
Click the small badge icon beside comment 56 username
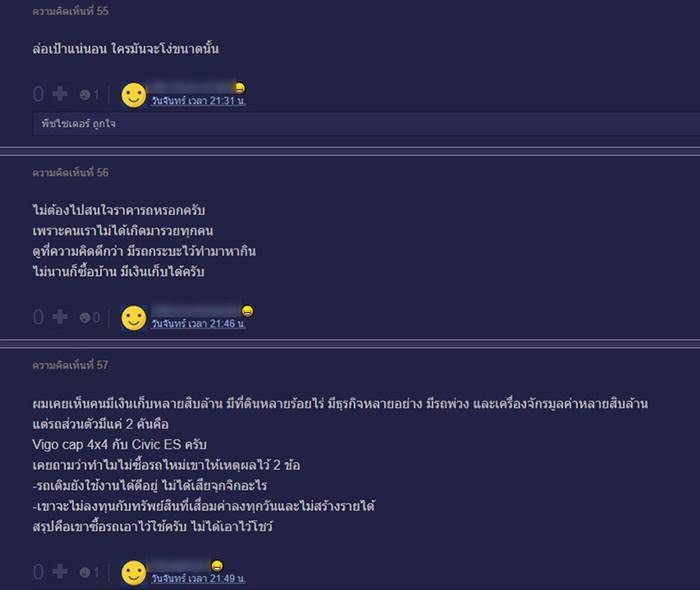point(247,311)
